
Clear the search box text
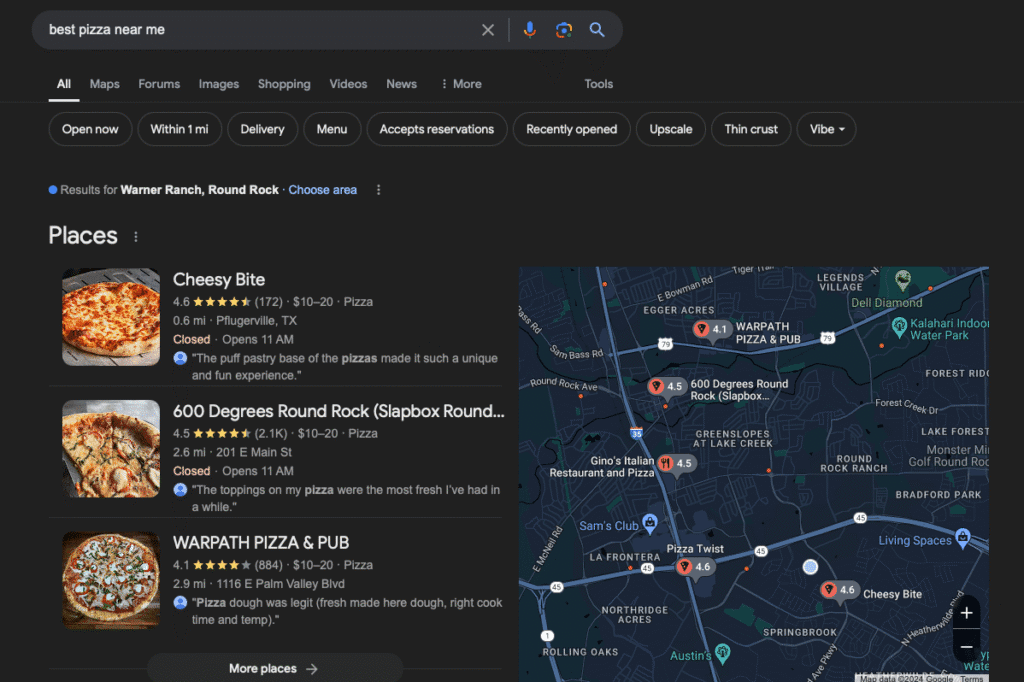[488, 30]
